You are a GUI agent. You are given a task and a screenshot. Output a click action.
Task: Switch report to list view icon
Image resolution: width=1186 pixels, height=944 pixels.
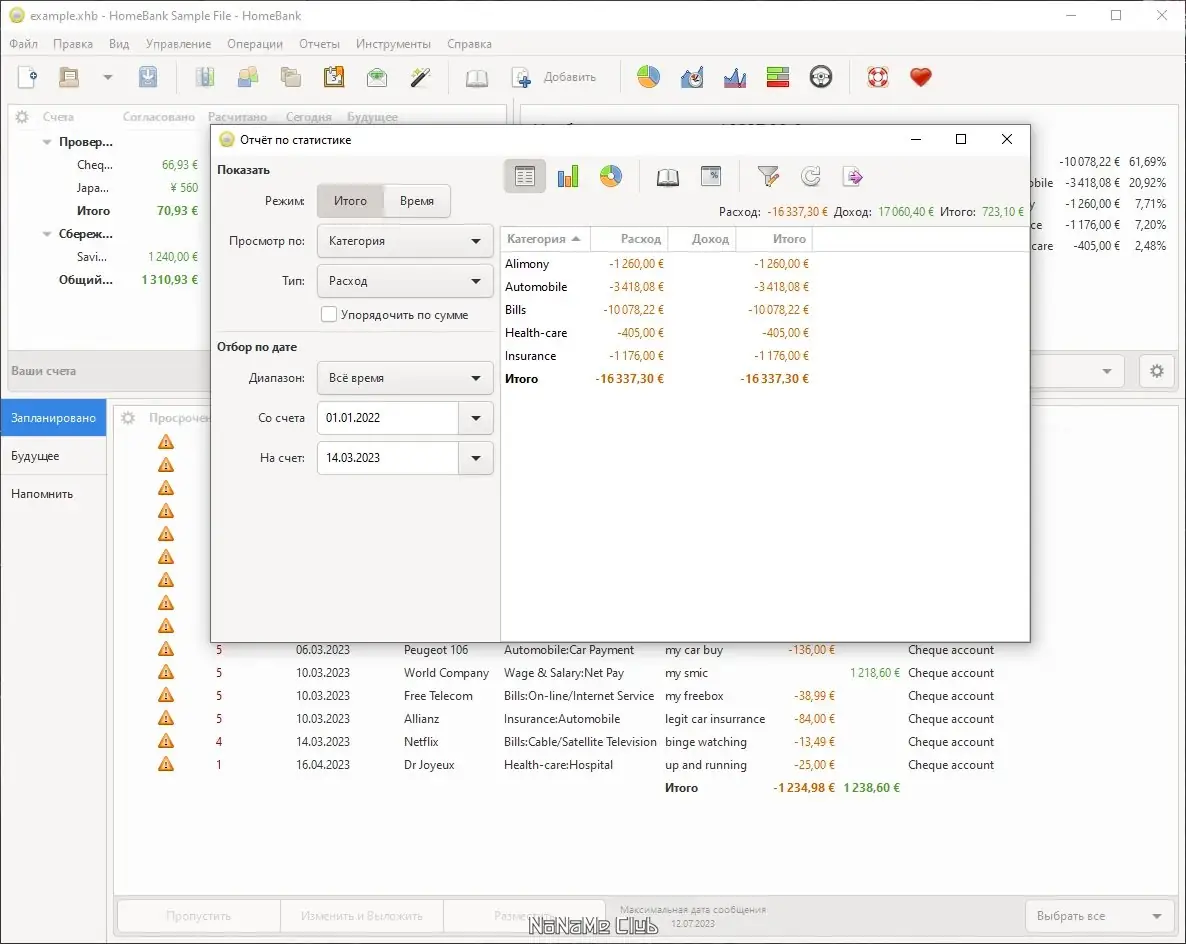click(x=525, y=177)
